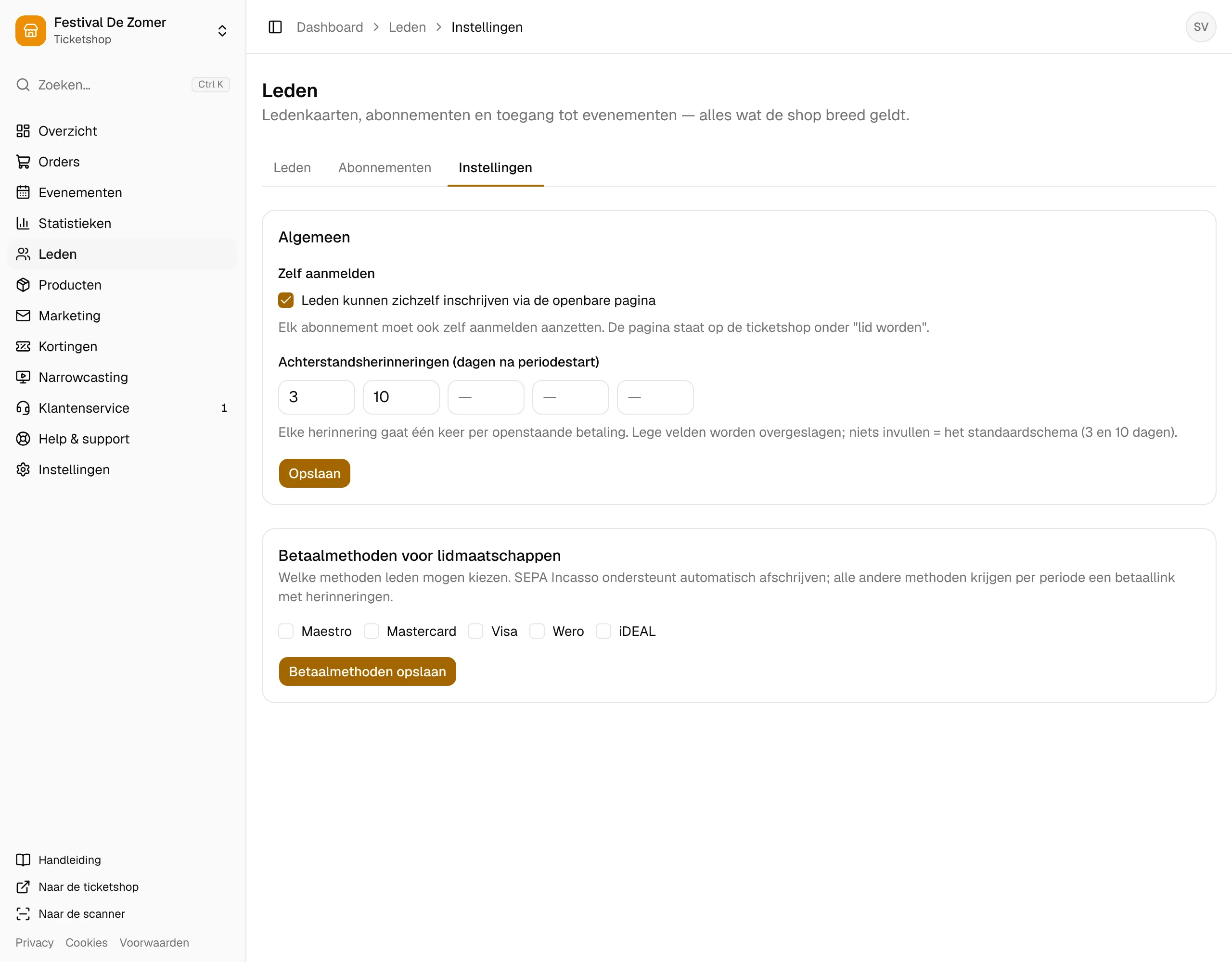Screen dimensions: 1232x962
Task: Open Statistieken bar chart icon
Action: coord(23,223)
